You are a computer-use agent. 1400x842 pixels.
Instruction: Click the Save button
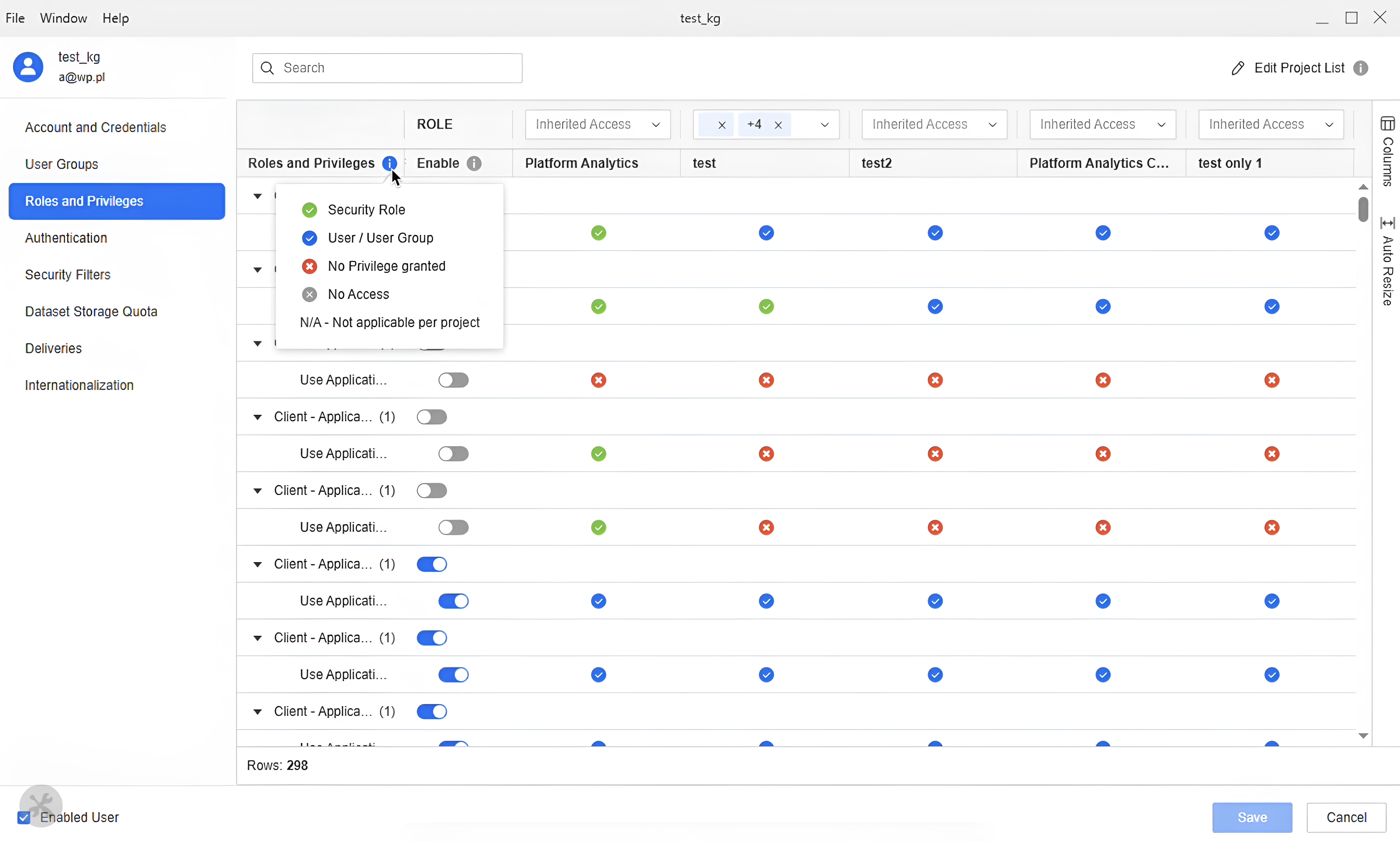click(x=1252, y=818)
